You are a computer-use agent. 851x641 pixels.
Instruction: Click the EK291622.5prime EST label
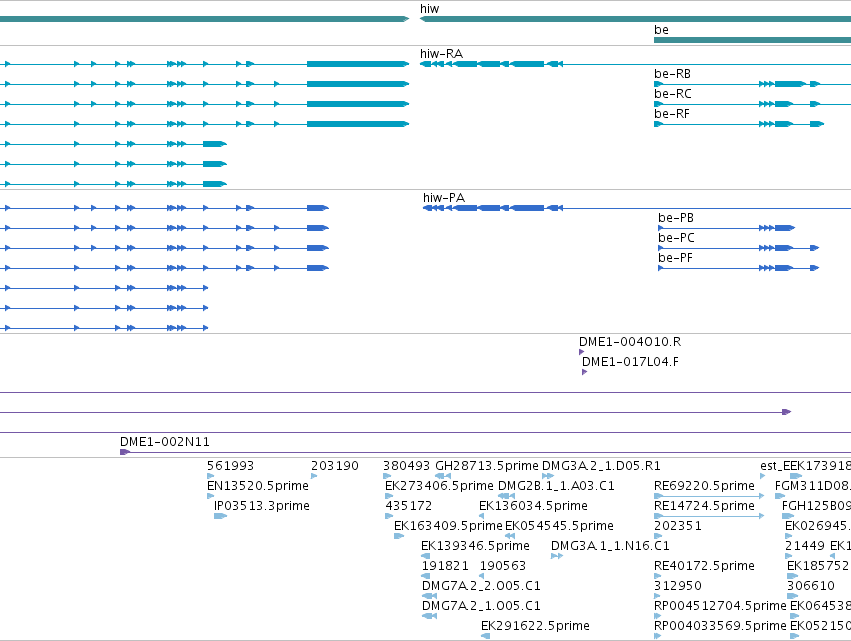pyautogui.click(x=535, y=626)
